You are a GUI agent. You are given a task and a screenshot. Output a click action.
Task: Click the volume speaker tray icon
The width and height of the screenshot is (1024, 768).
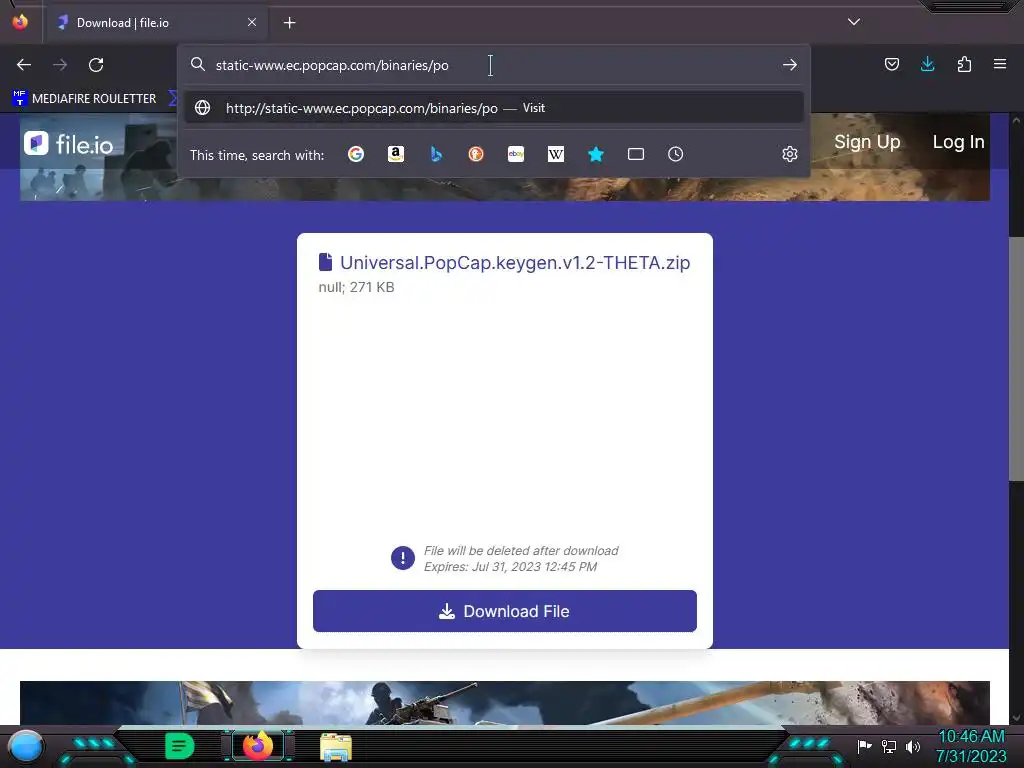point(912,746)
